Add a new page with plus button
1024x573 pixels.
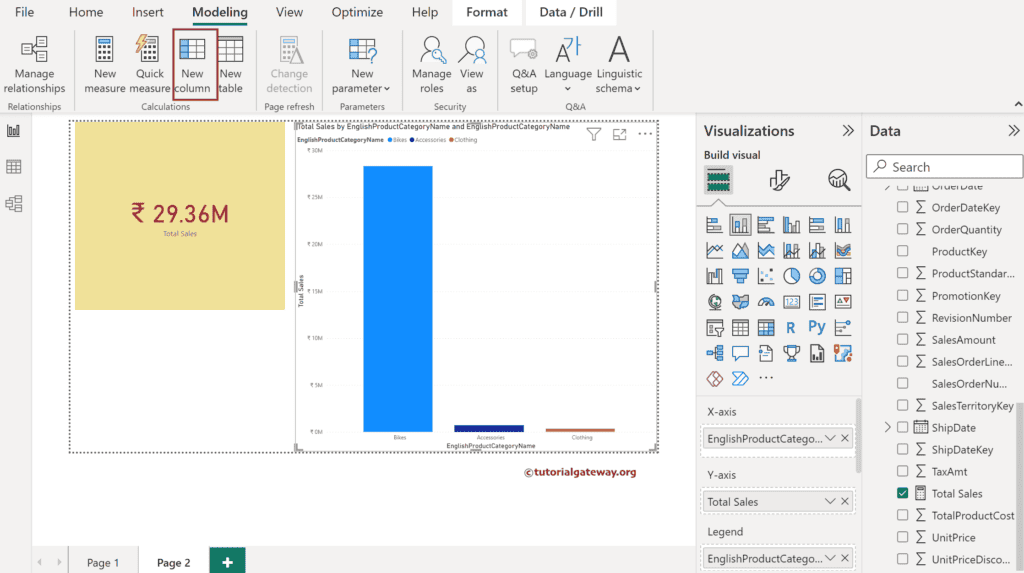point(227,561)
